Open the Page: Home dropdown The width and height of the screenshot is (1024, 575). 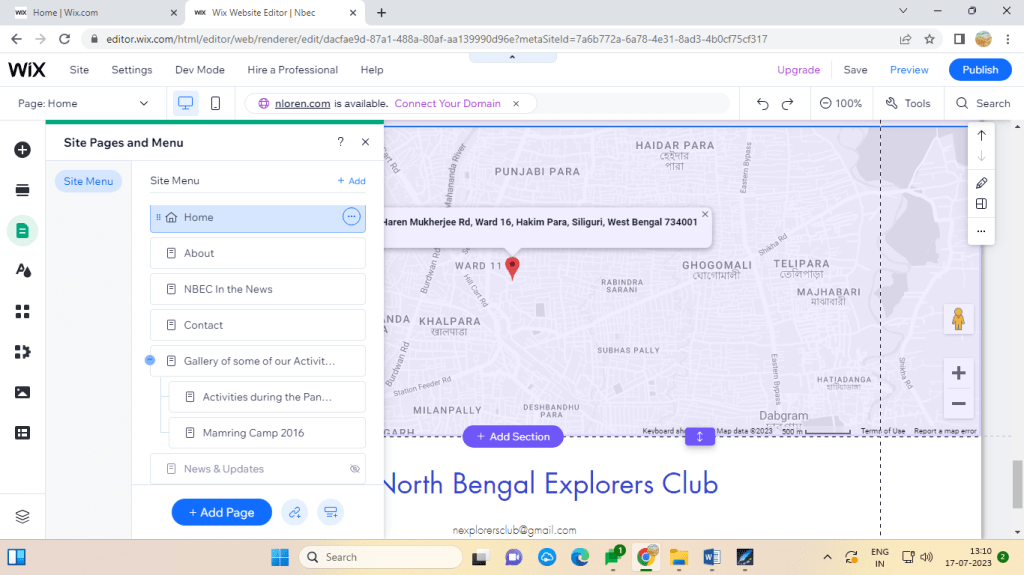[84, 103]
